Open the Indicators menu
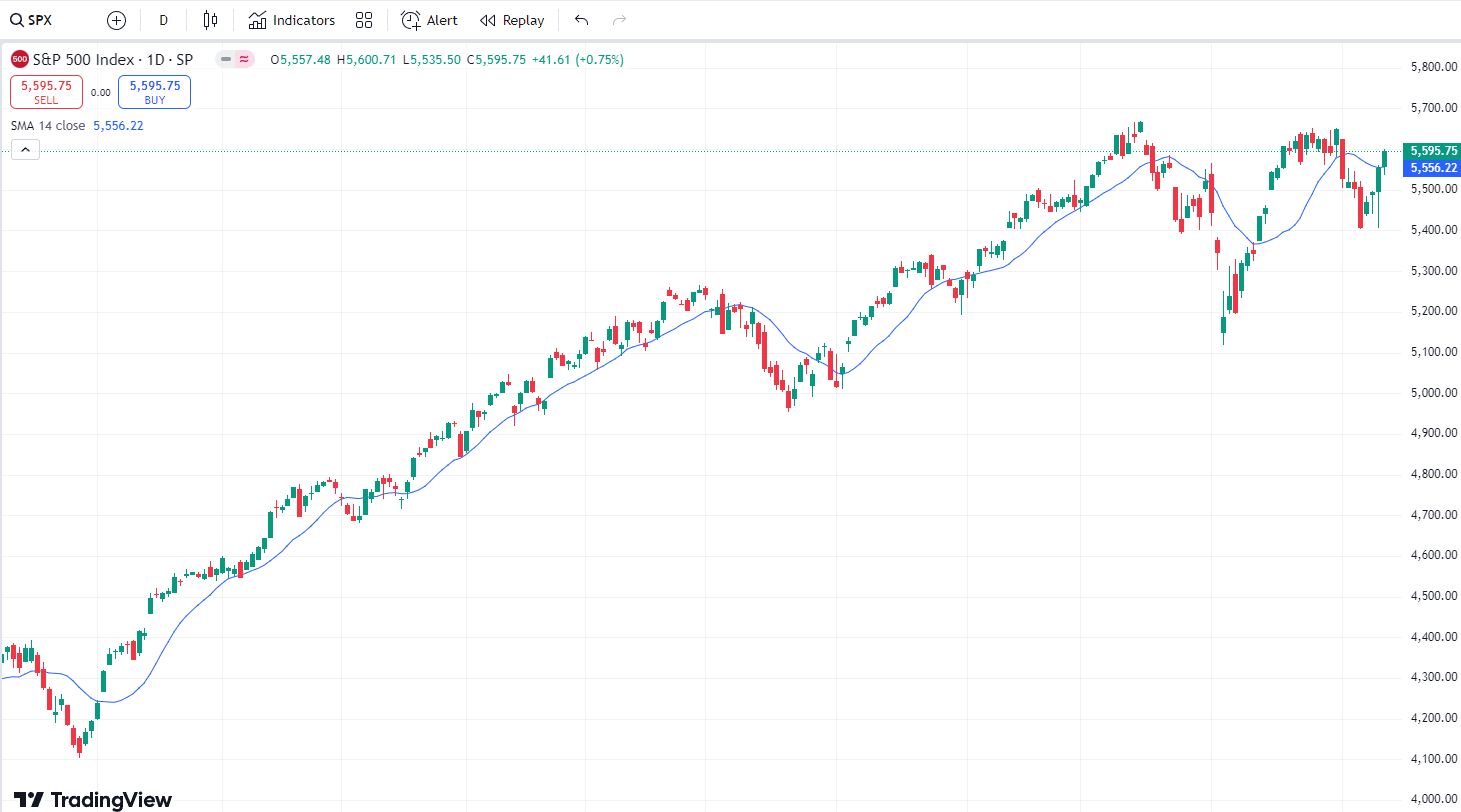 tap(292, 20)
